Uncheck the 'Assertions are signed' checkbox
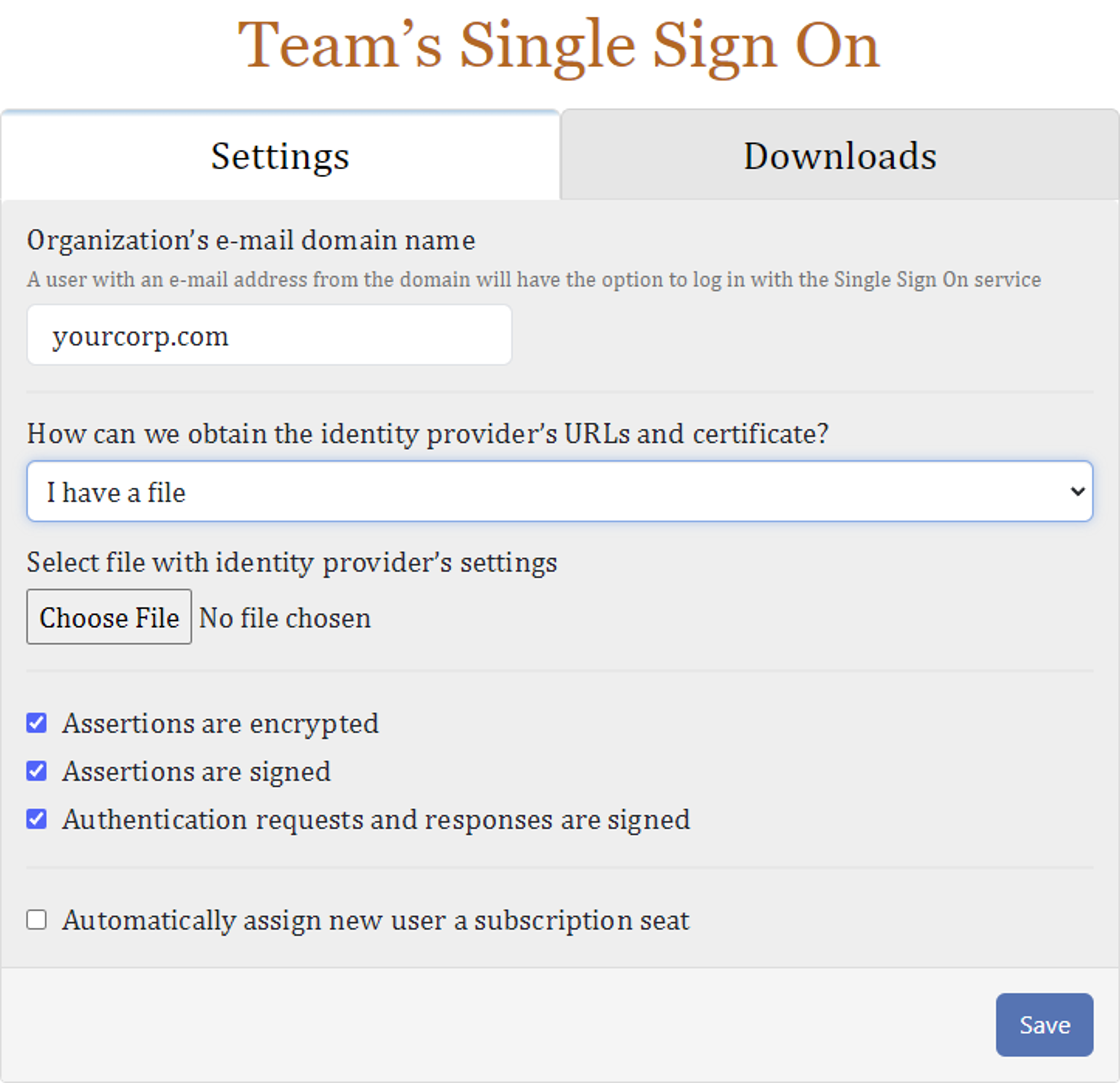This screenshot has height=1083, width=1120. point(36,771)
